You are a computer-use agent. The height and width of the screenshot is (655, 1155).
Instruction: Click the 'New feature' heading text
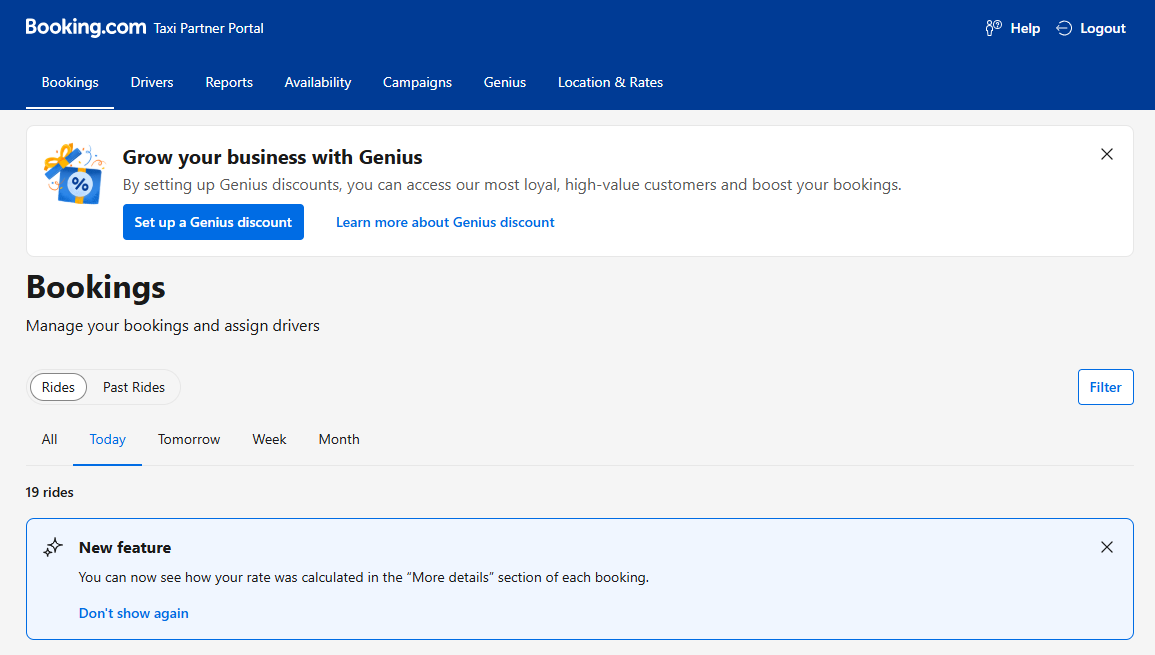125,547
